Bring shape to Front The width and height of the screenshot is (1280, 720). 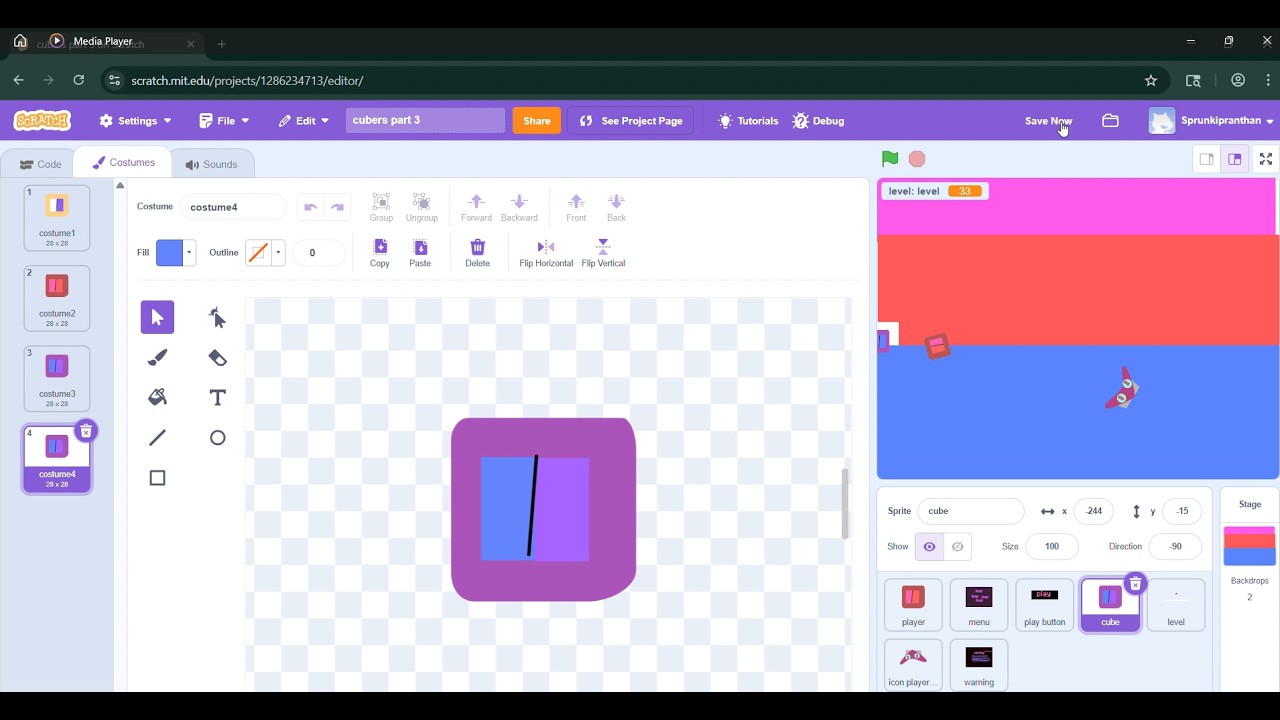(x=576, y=207)
